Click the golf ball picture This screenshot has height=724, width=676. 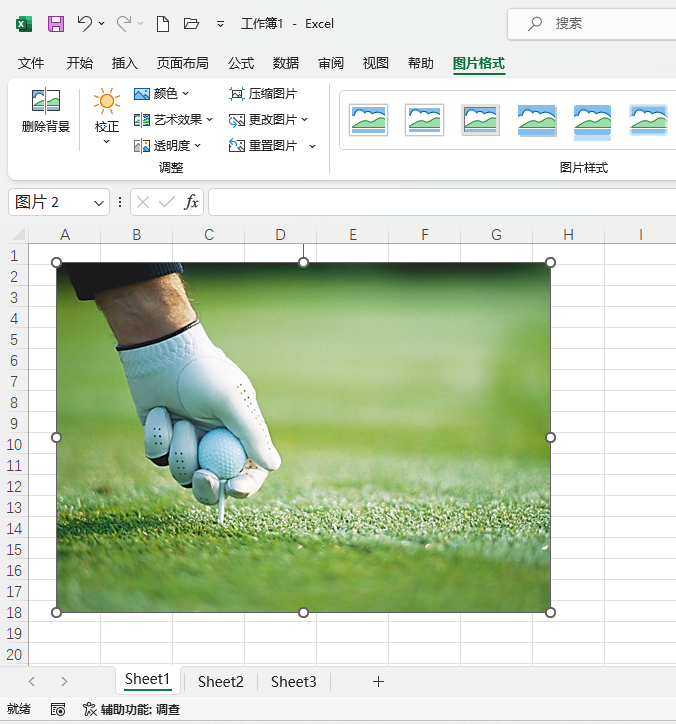click(x=303, y=437)
